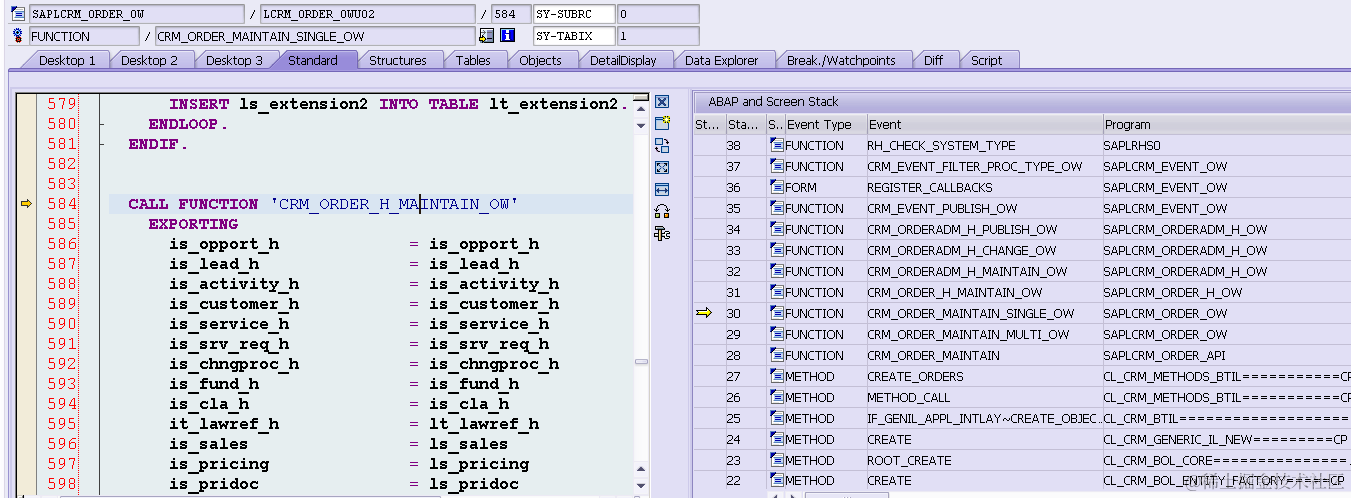Click the LCRM_ORDER_OWU02 include field
Image resolution: width=1351 pixels, height=498 pixels.
[x=367, y=14]
